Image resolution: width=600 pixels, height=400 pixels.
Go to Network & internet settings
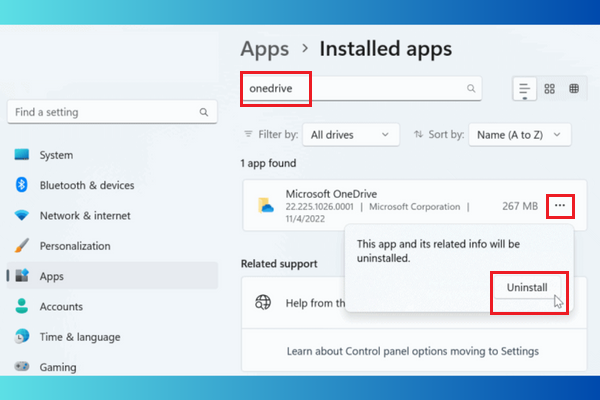(112, 215)
